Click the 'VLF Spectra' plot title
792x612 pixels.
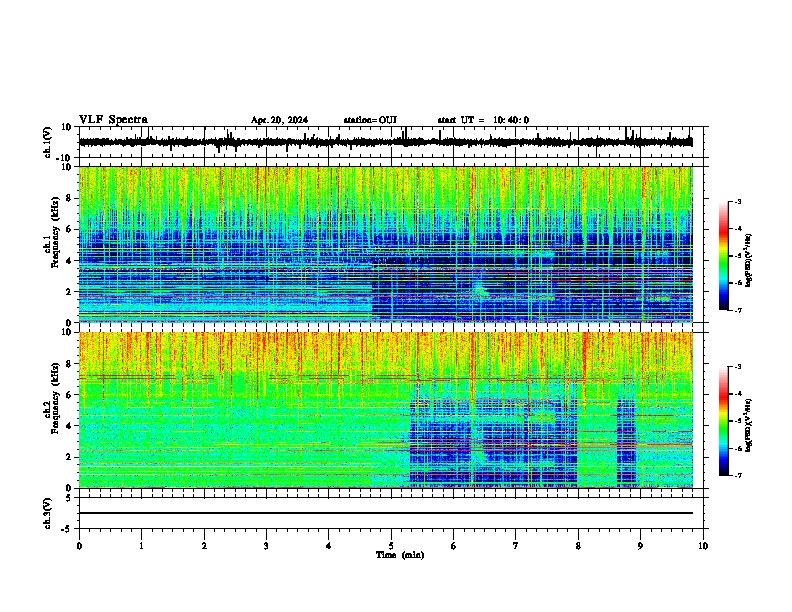pyautogui.click(x=113, y=120)
